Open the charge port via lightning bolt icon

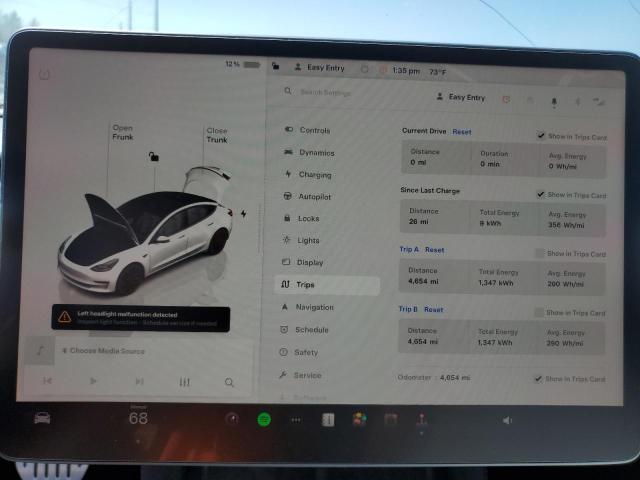[243, 213]
